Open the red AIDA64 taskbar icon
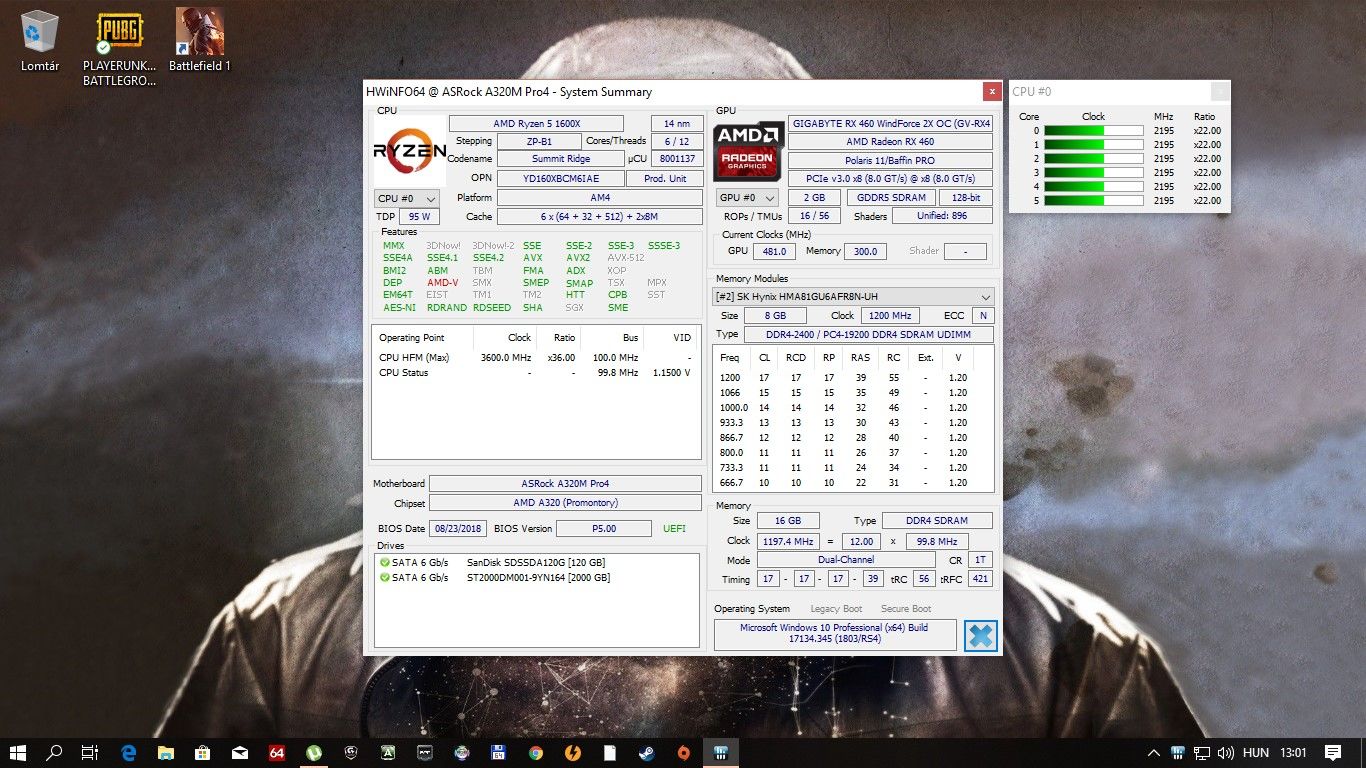 (x=276, y=753)
